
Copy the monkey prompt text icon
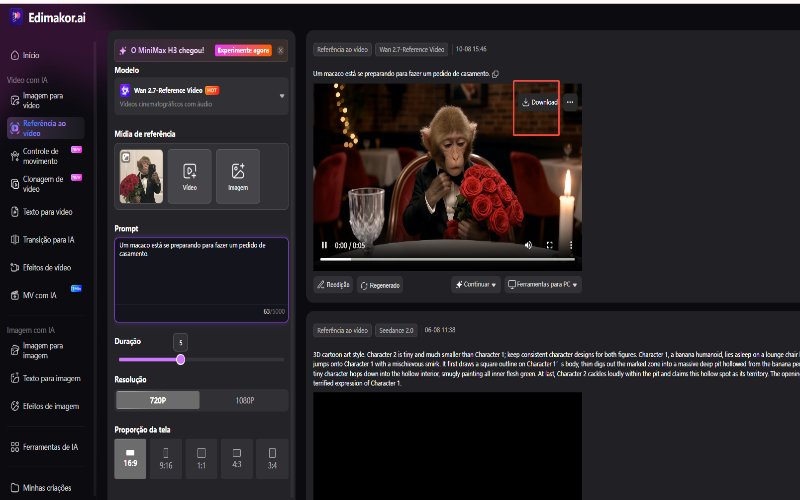point(495,74)
